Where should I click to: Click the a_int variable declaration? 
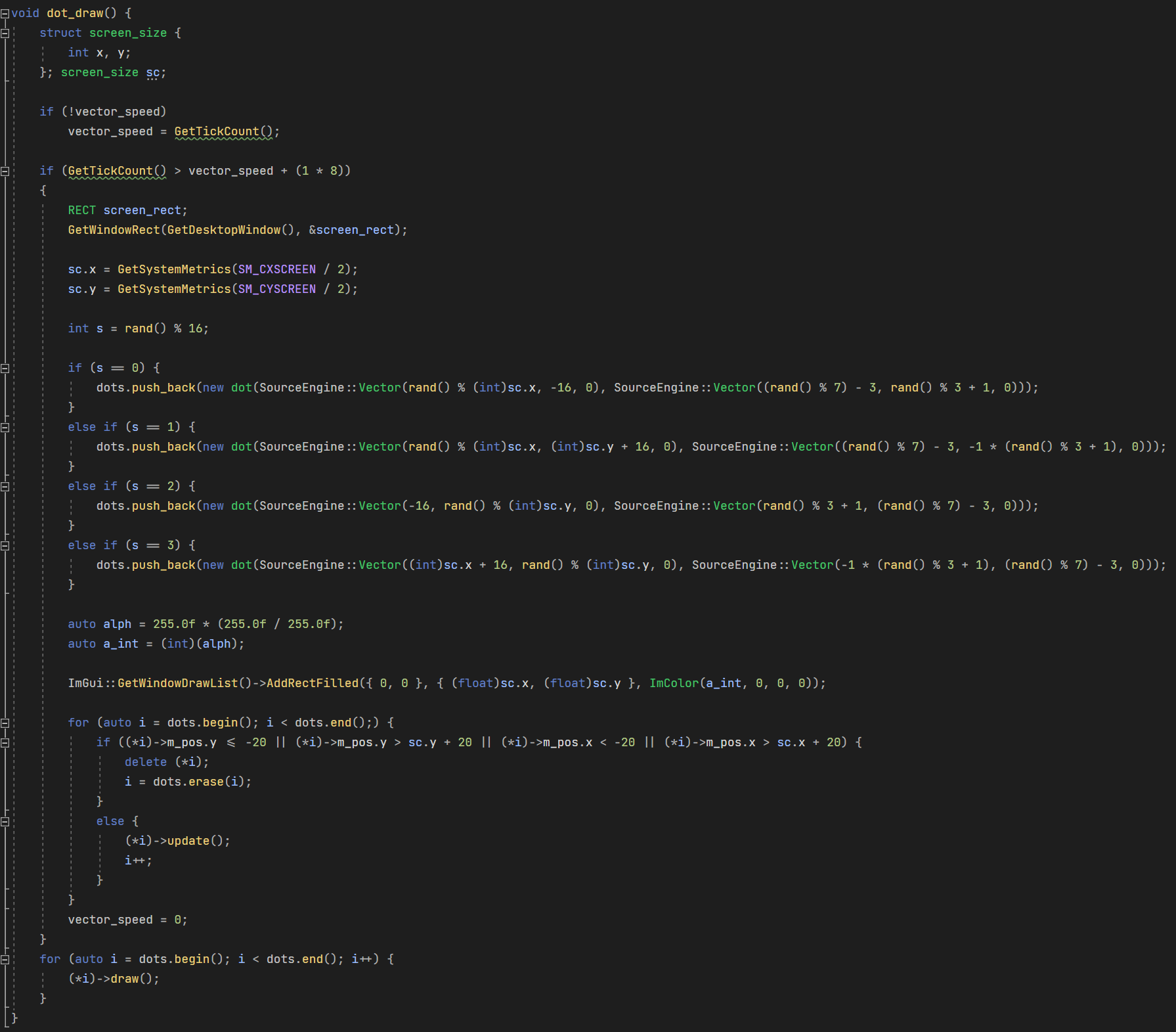tap(121, 644)
